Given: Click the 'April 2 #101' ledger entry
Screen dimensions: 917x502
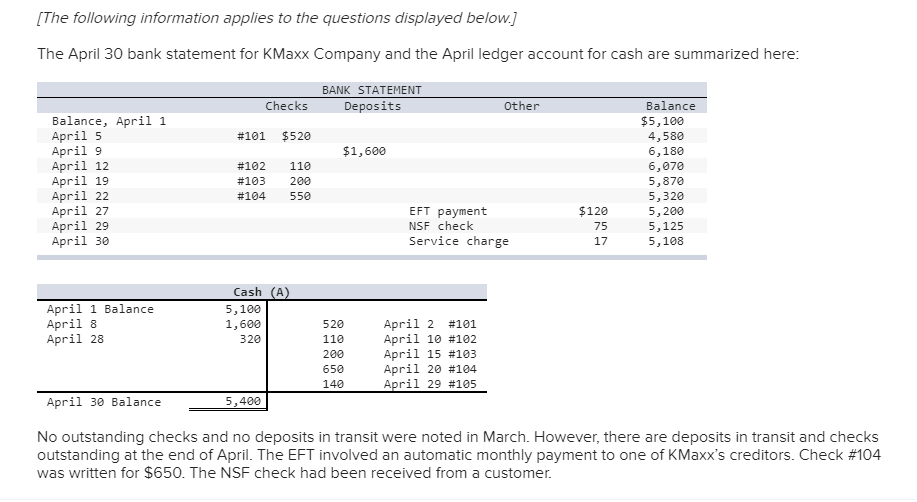Looking at the screenshot, I should pyautogui.click(x=430, y=324).
